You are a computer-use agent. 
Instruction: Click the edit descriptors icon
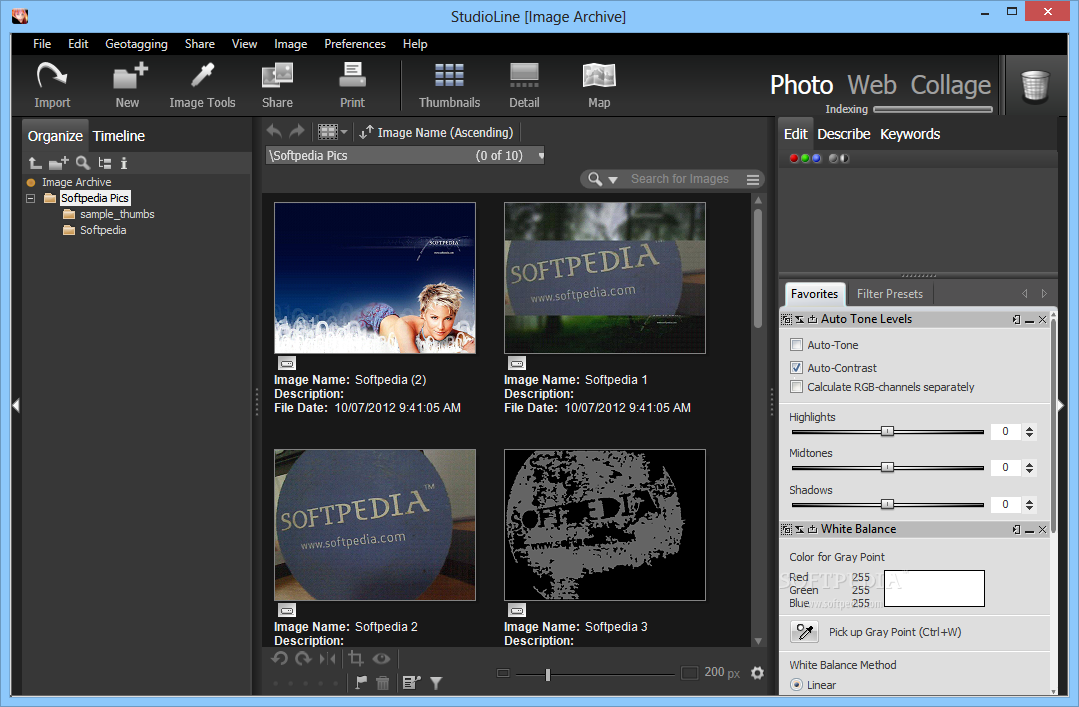[x=412, y=682]
